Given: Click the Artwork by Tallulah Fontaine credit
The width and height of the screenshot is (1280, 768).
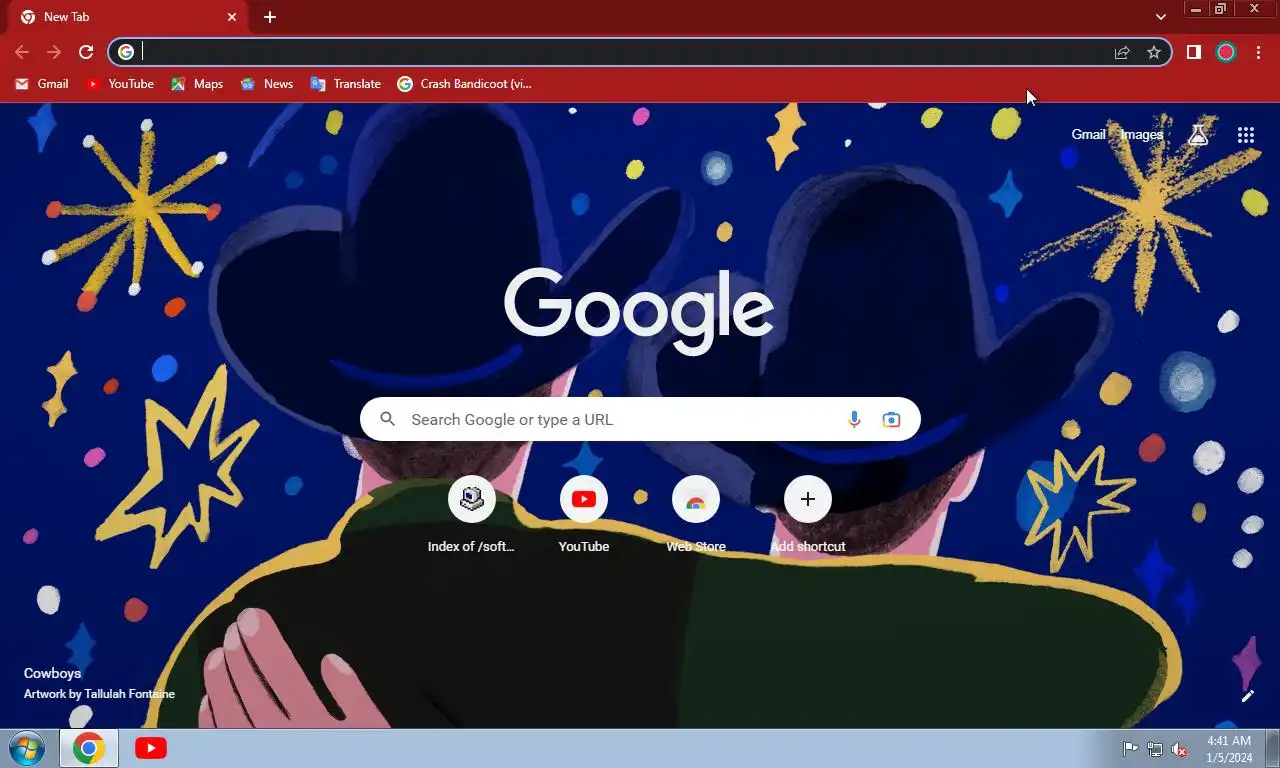Looking at the screenshot, I should pyautogui.click(x=99, y=694).
